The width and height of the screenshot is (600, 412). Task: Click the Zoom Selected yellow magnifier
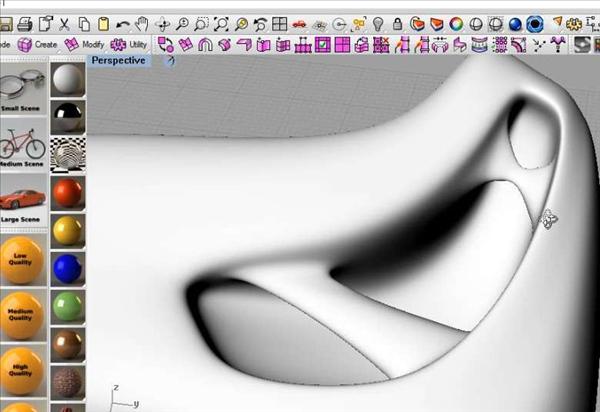tap(241, 24)
